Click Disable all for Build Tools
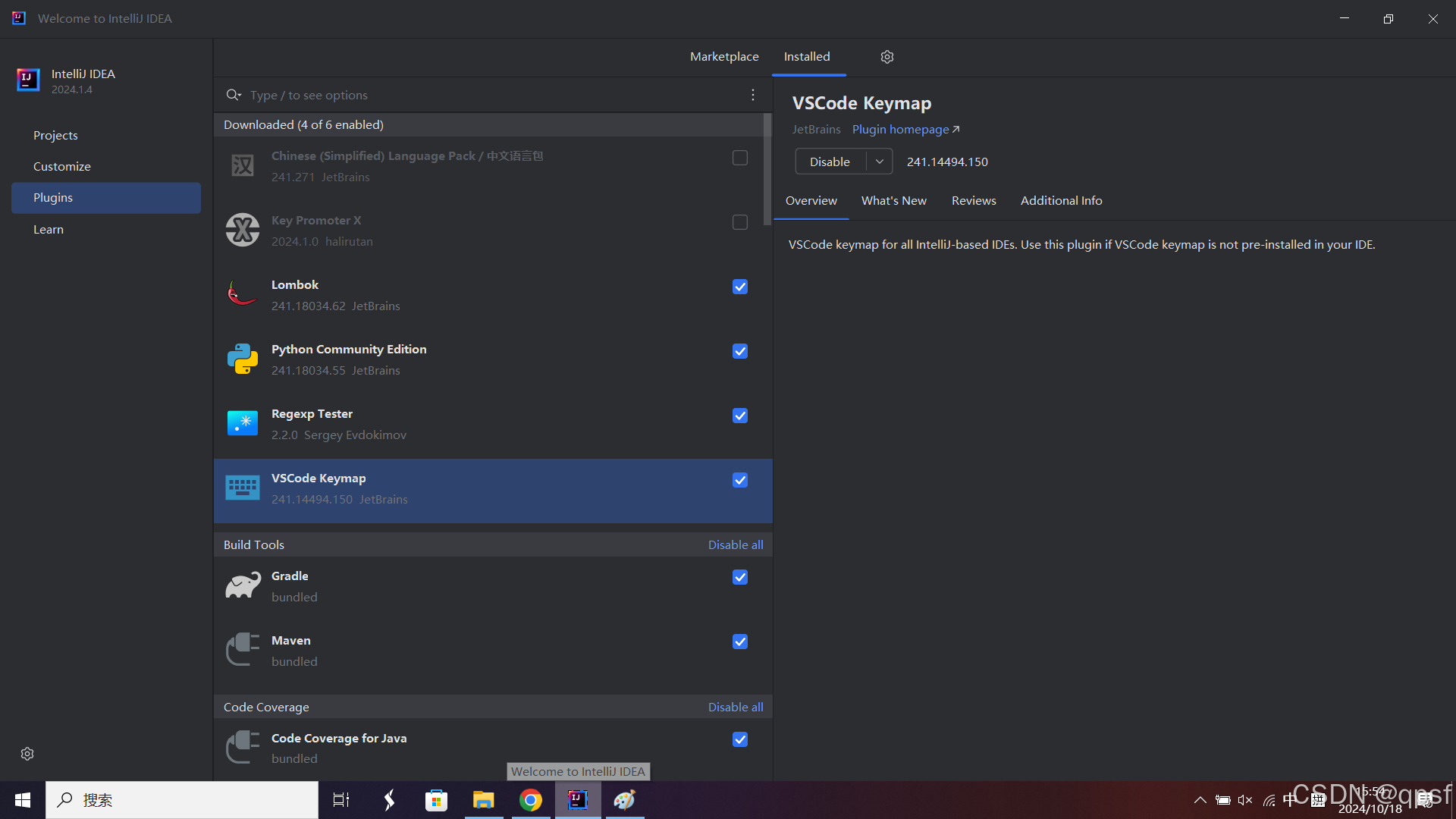The image size is (1456, 819). click(x=736, y=544)
